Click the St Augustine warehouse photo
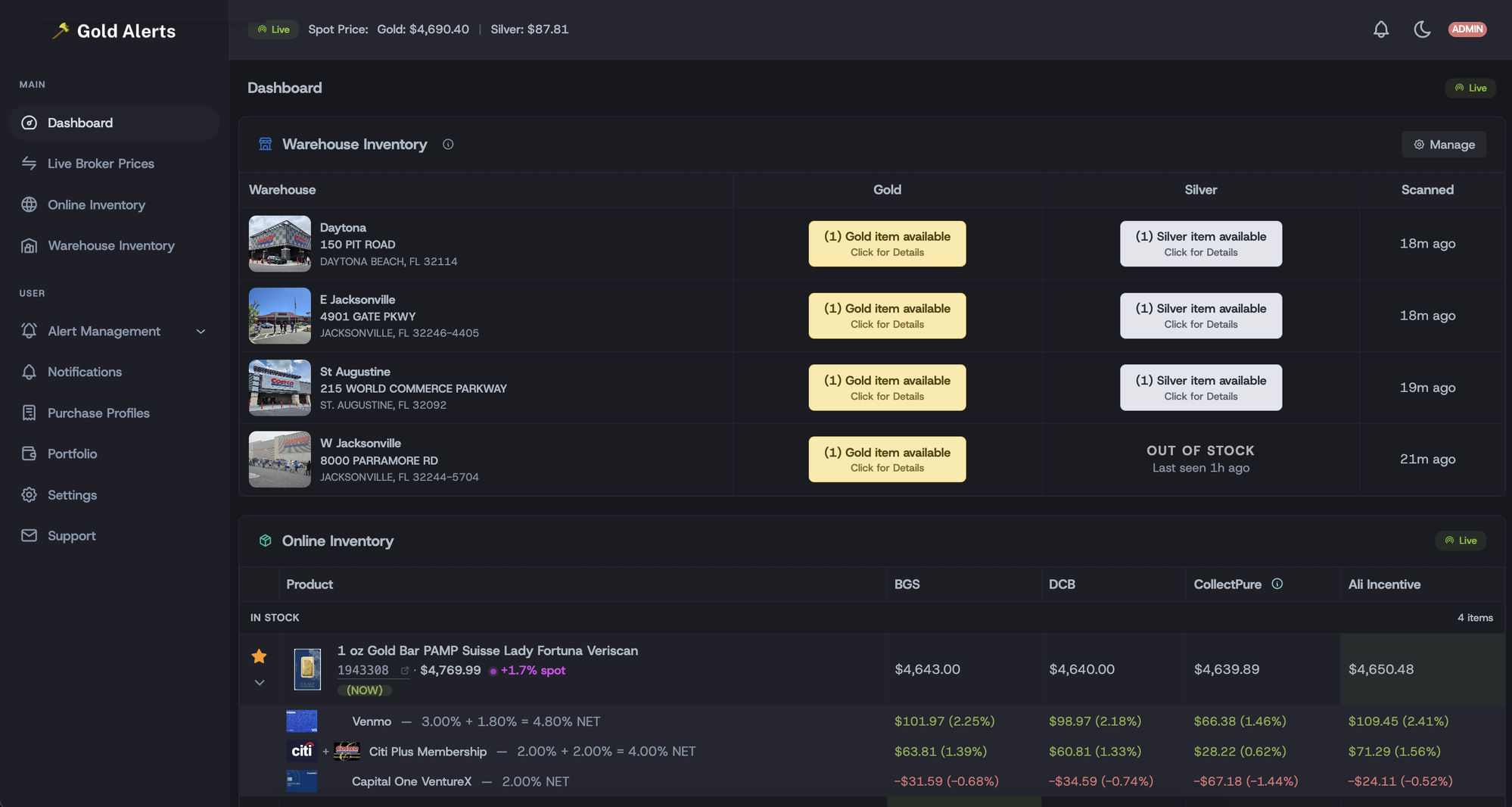Viewport: 1512px width, 807px height. 280,388
